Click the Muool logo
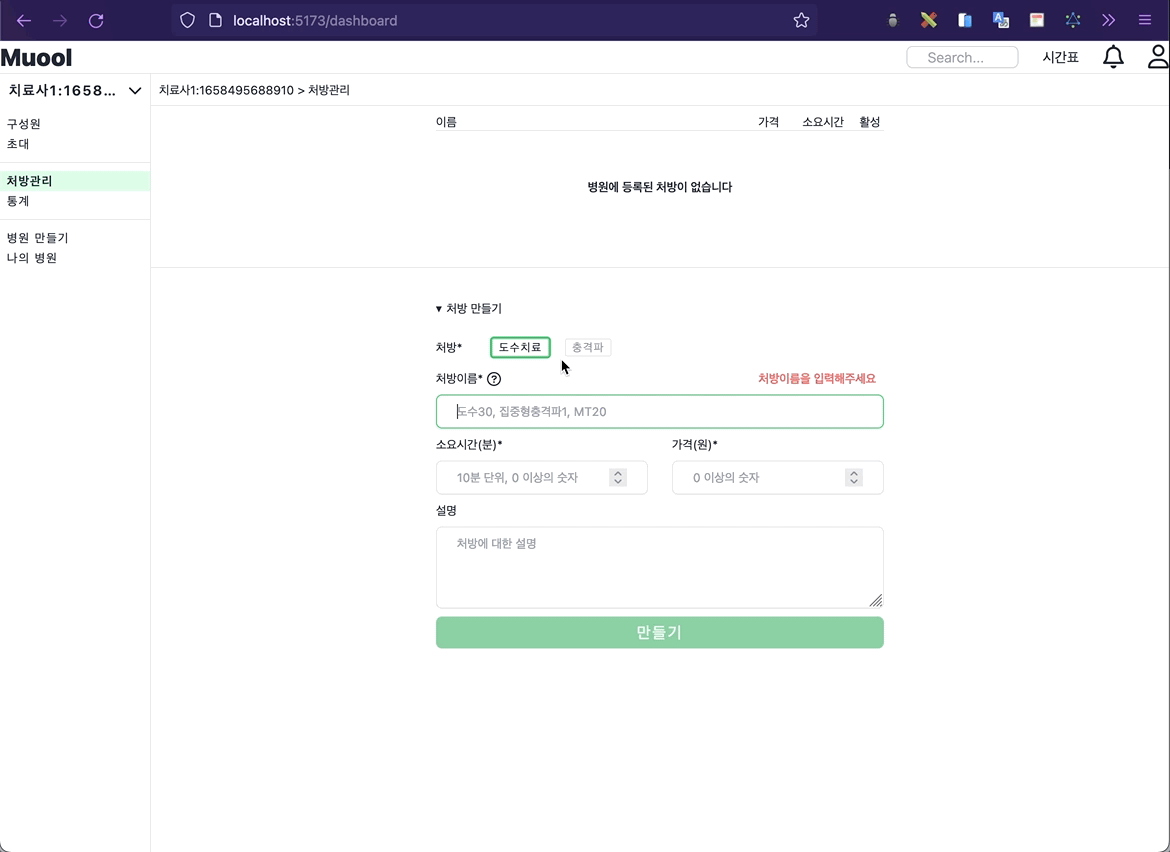 pos(36,57)
